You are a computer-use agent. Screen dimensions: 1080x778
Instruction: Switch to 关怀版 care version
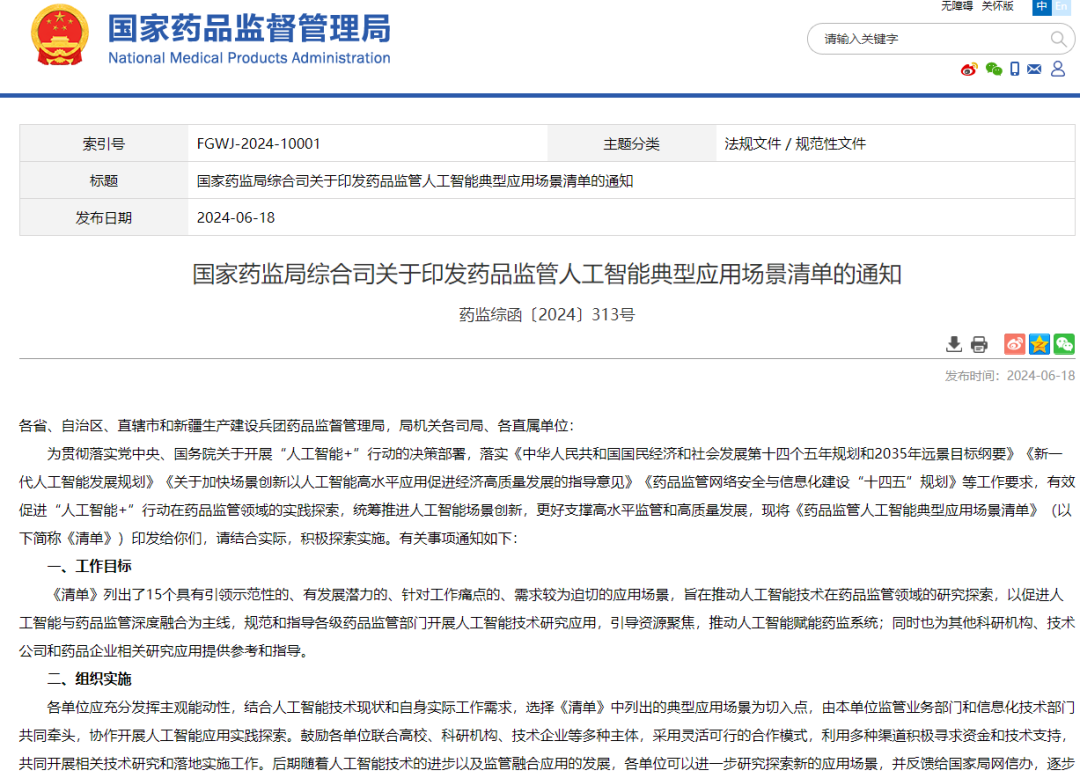coord(997,6)
